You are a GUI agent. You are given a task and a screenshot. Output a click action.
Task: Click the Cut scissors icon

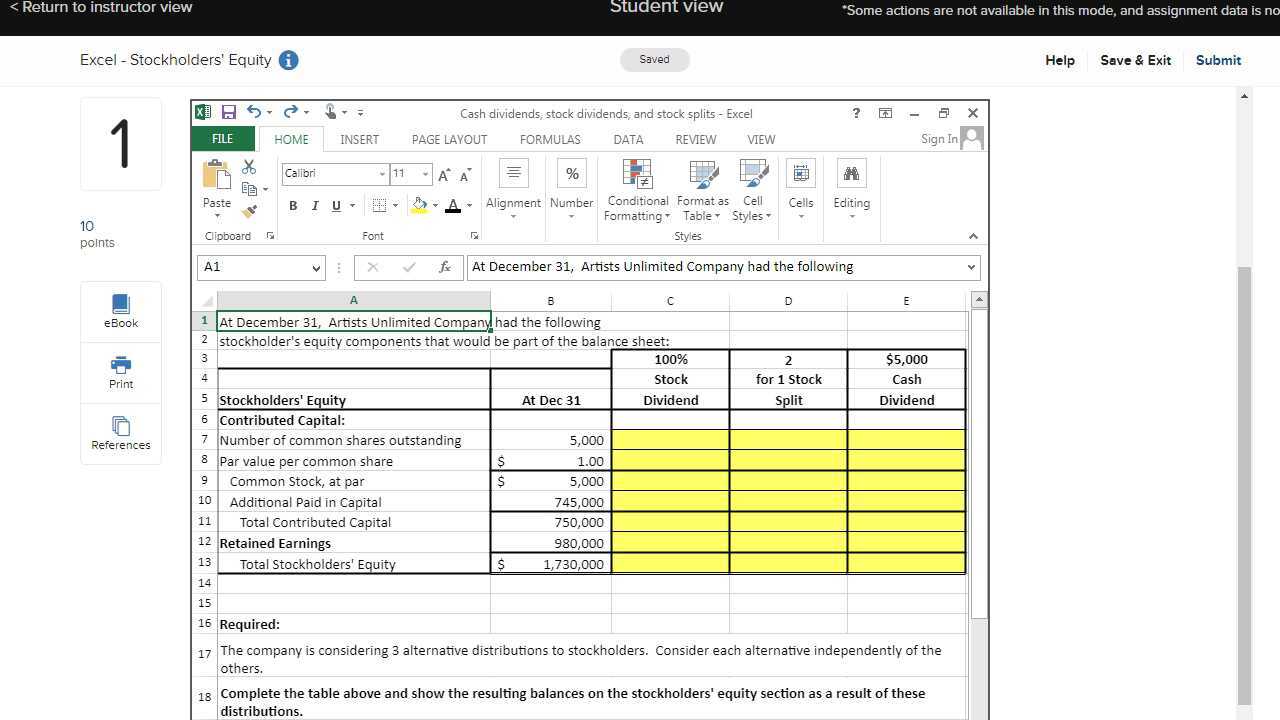(249, 167)
